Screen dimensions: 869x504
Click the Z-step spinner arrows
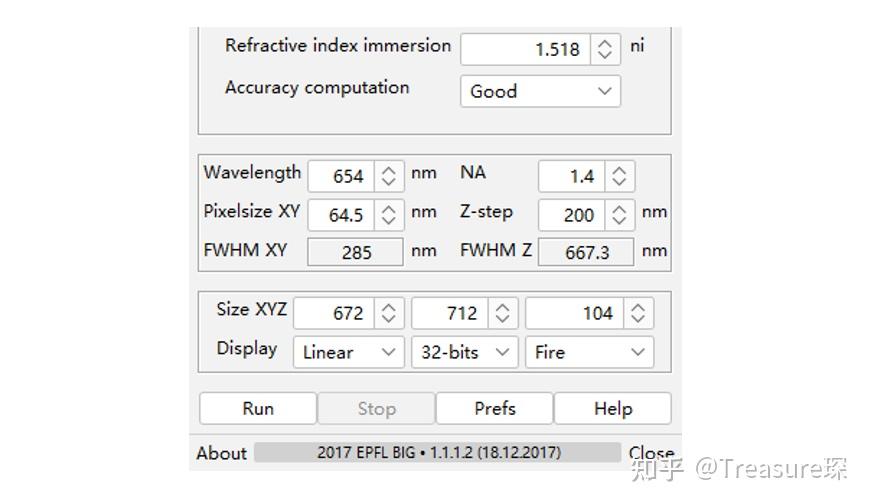[x=619, y=215]
